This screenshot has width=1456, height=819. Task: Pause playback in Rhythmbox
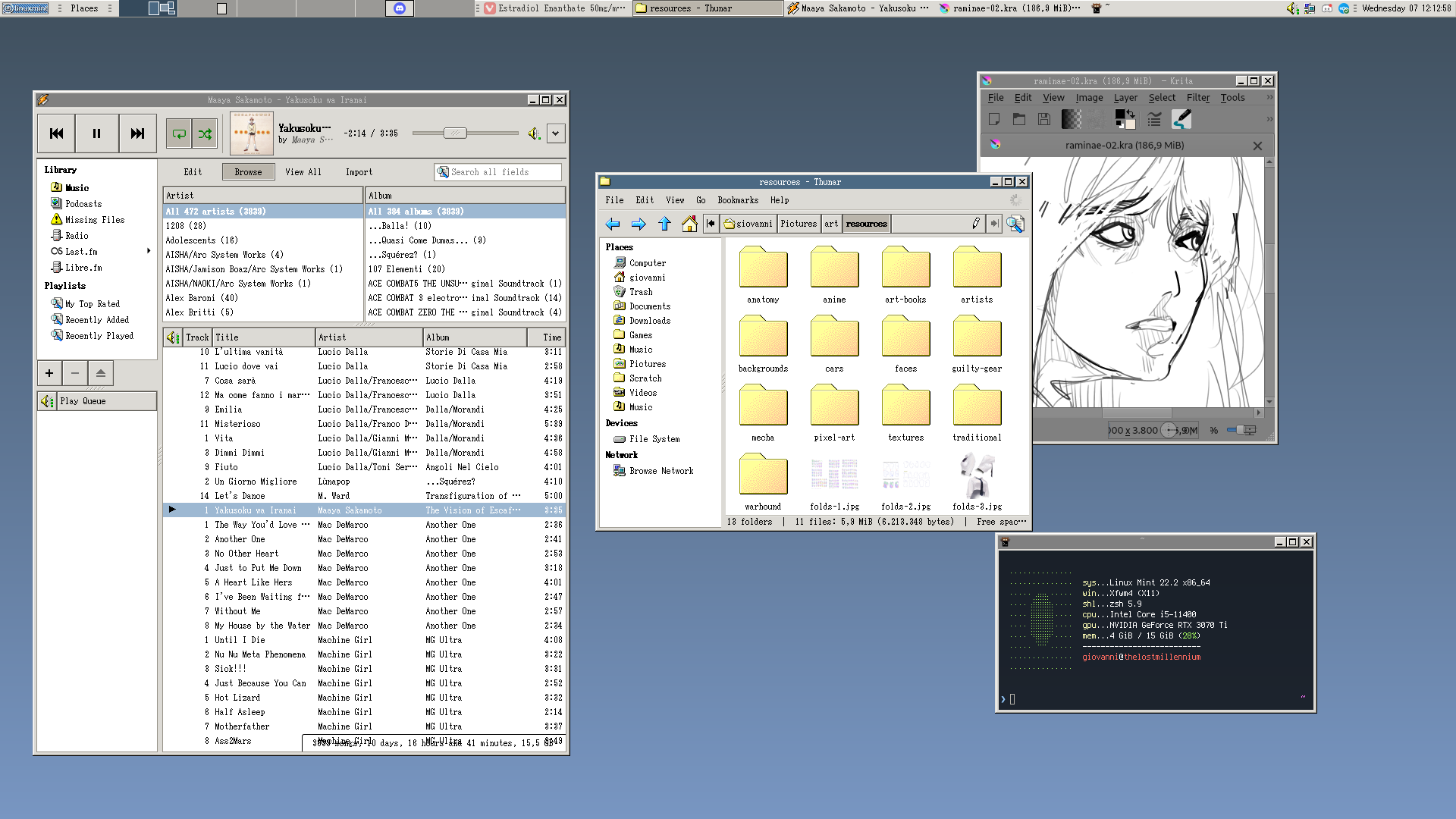(96, 133)
